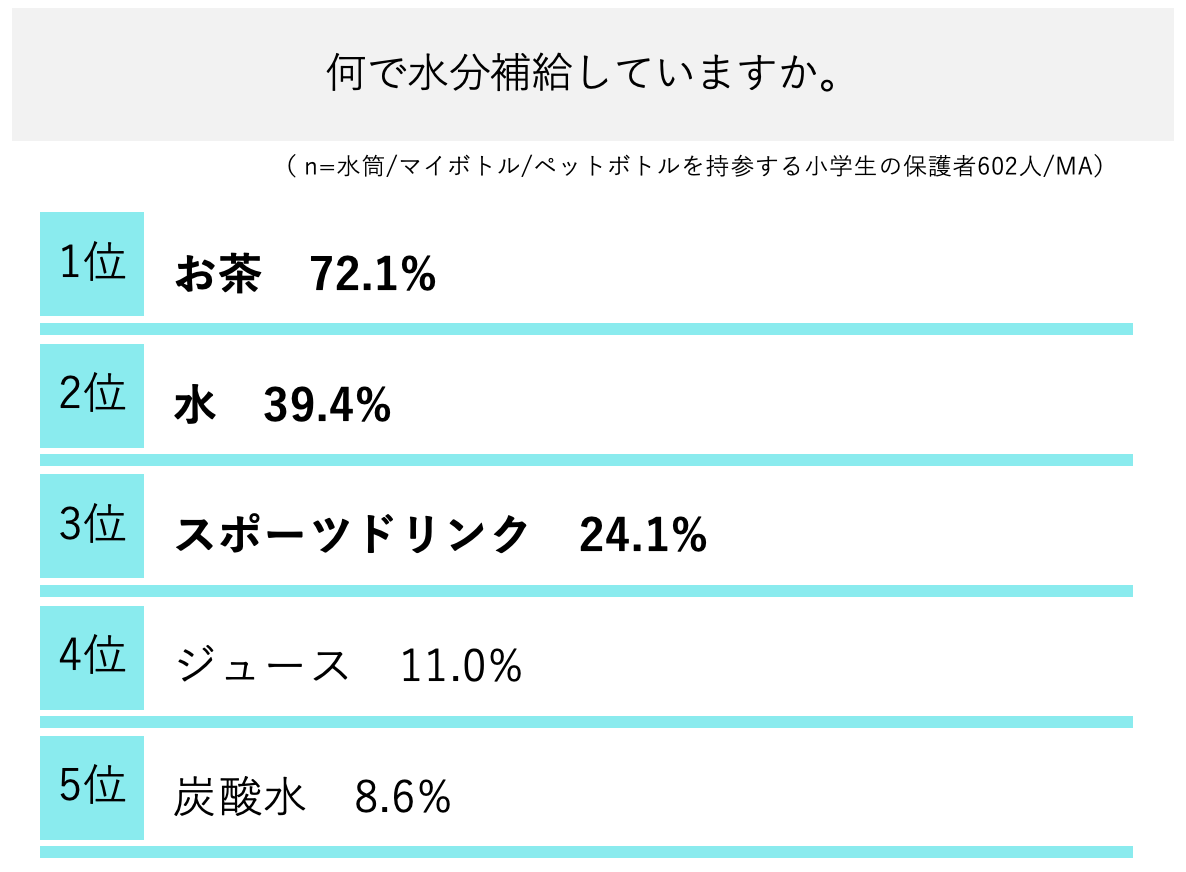The width and height of the screenshot is (1186, 872).
Task: Click the ジュース label
Action: [262, 666]
